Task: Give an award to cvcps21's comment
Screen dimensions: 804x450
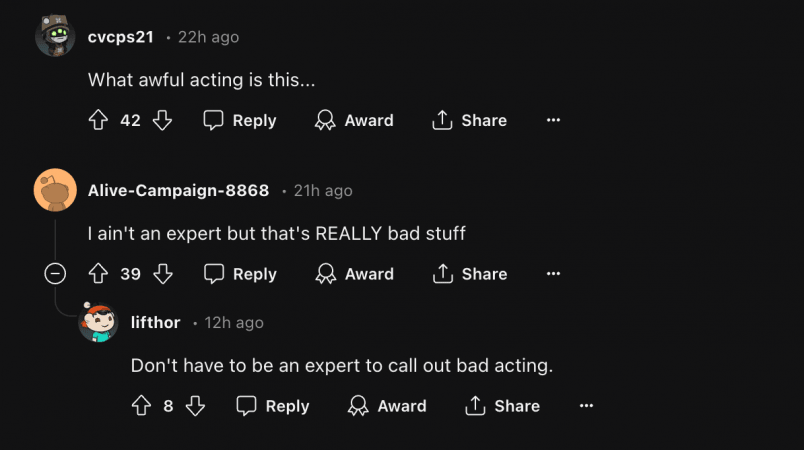Action: click(354, 120)
